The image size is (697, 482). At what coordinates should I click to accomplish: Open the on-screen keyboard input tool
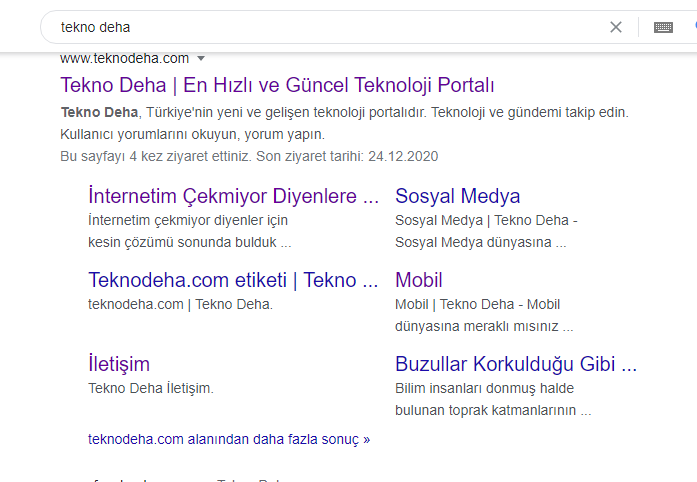point(663,27)
